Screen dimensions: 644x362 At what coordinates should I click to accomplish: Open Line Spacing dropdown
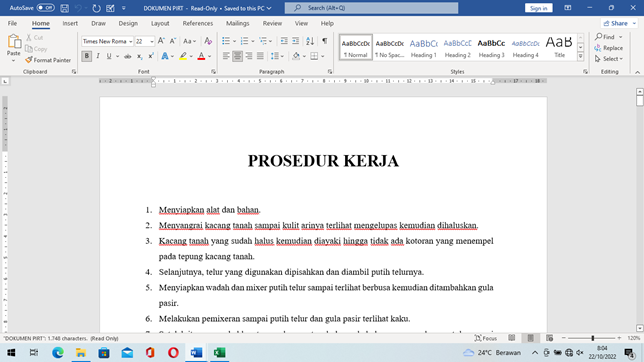277,56
